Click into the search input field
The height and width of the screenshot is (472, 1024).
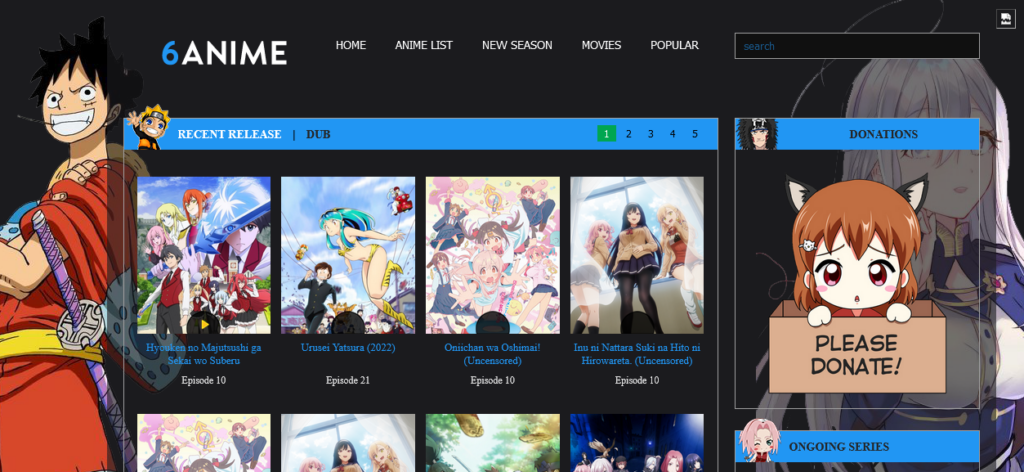(x=856, y=46)
